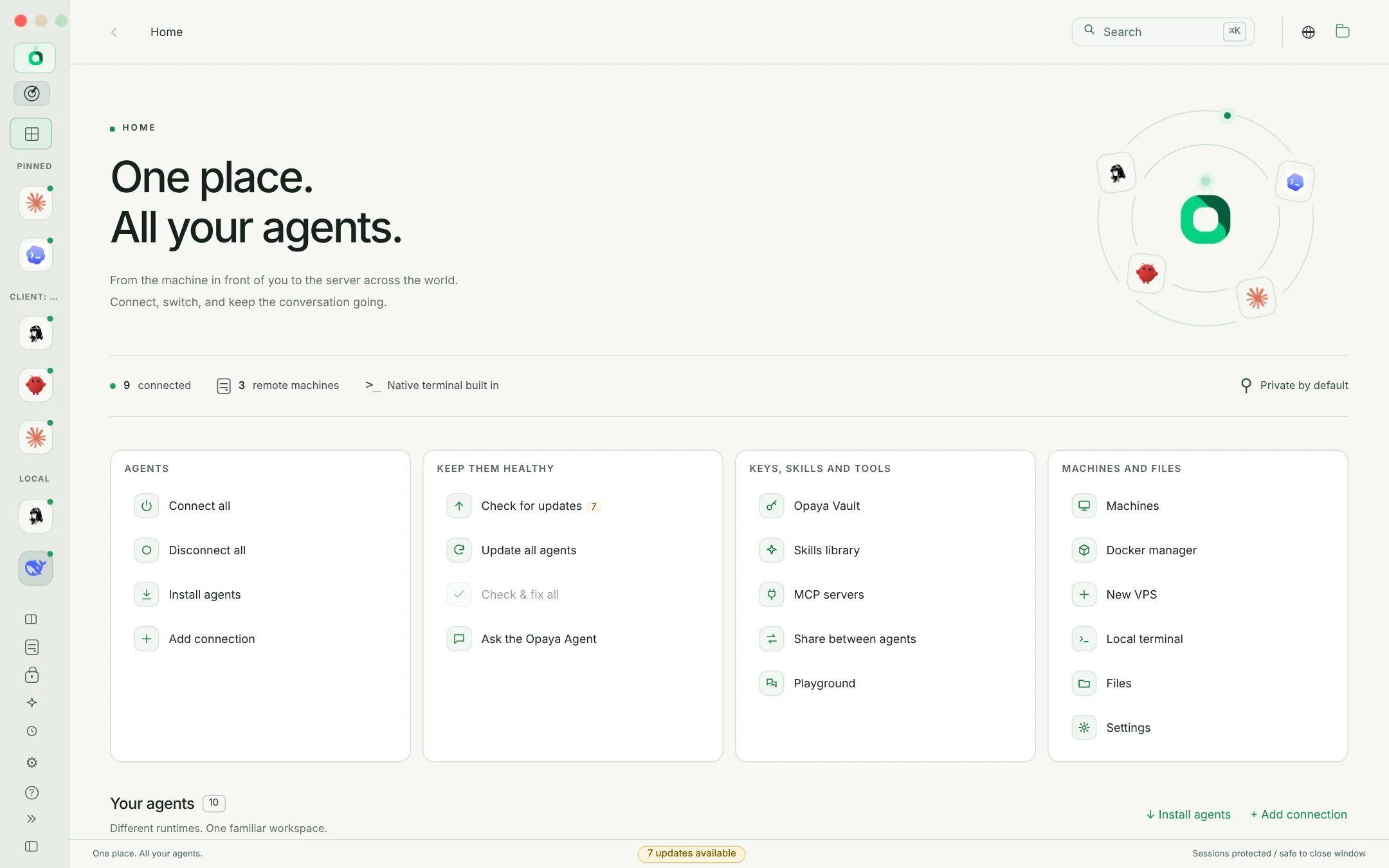Click the Install agents link near Your agents
1389x868 pixels.
click(1188, 815)
